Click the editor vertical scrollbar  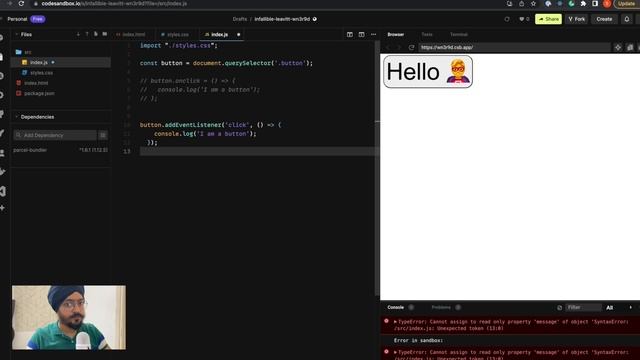coord(377,167)
